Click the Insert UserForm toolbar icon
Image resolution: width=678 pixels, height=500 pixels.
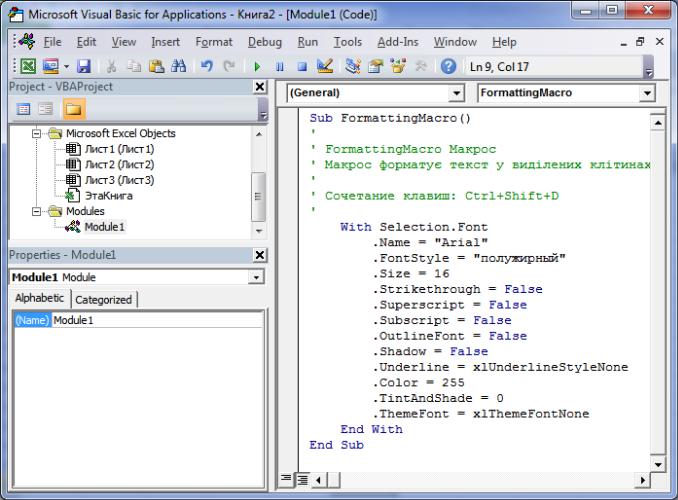(51, 66)
